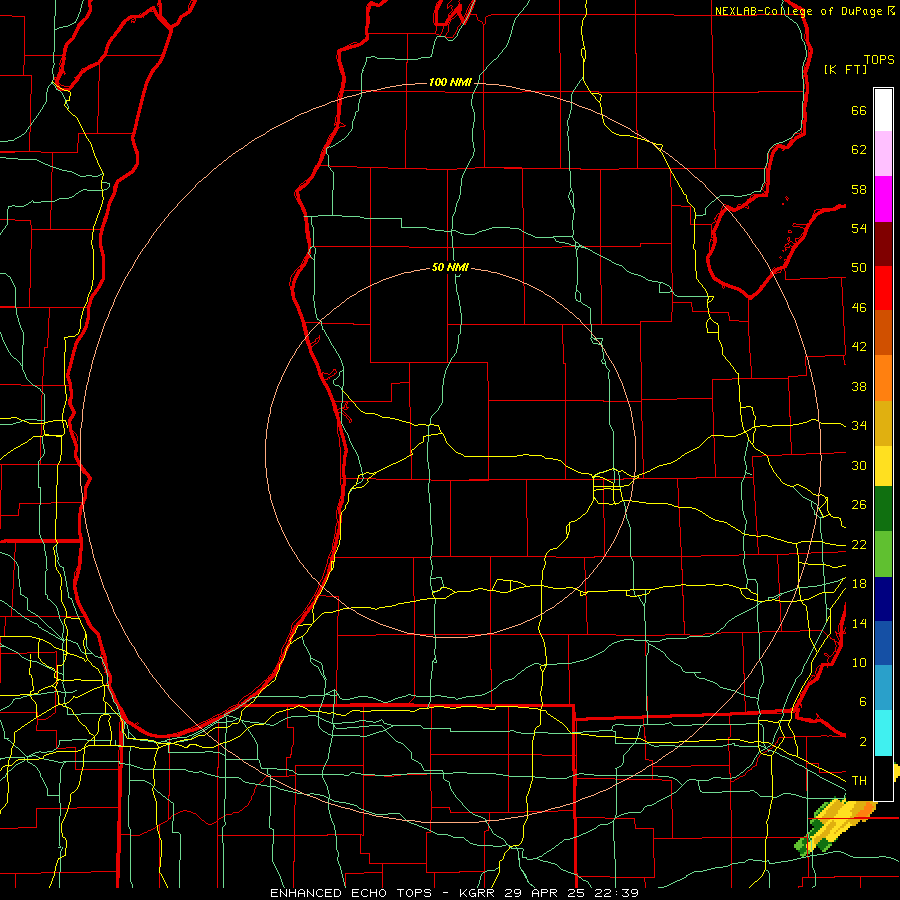The width and height of the screenshot is (900, 900).
Task: Select the sky blue legend swatch
Action: pos(883,688)
